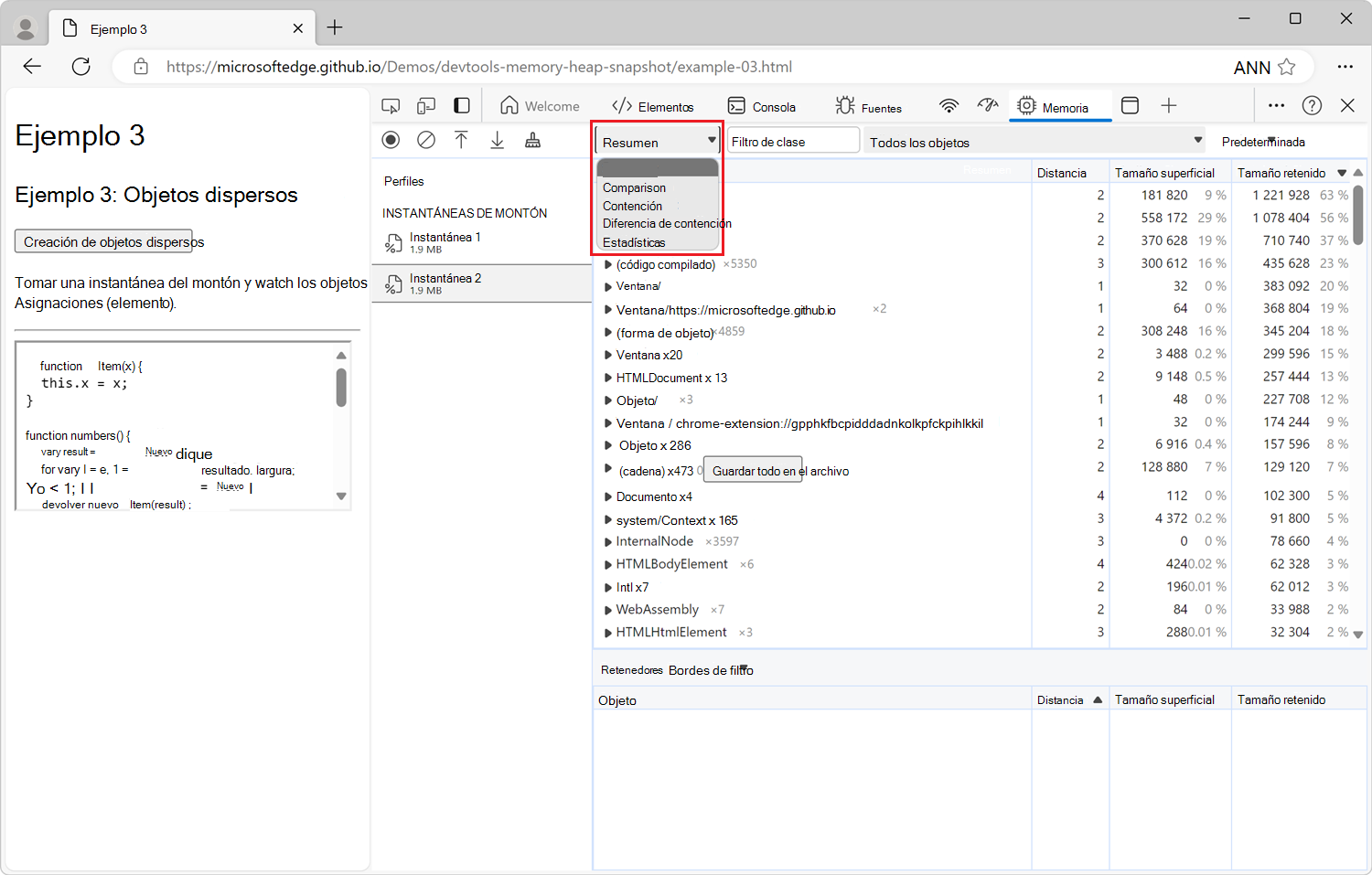
Task: Toggle the Distancia column sort in Retenedores
Action: coord(1068,699)
